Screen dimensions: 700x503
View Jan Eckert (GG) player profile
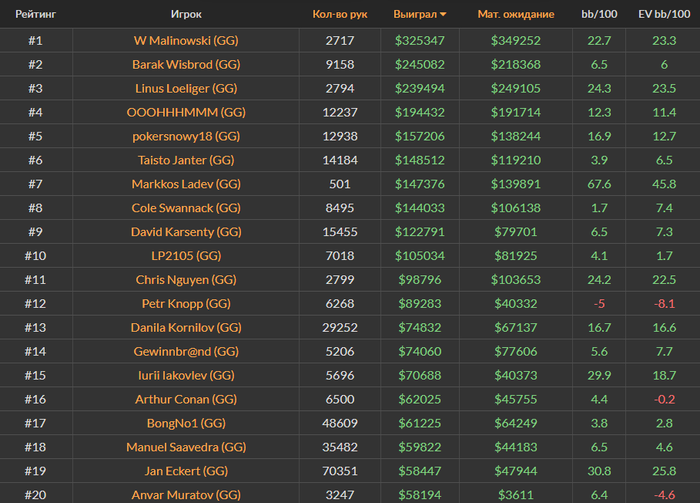click(x=187, y=471)
